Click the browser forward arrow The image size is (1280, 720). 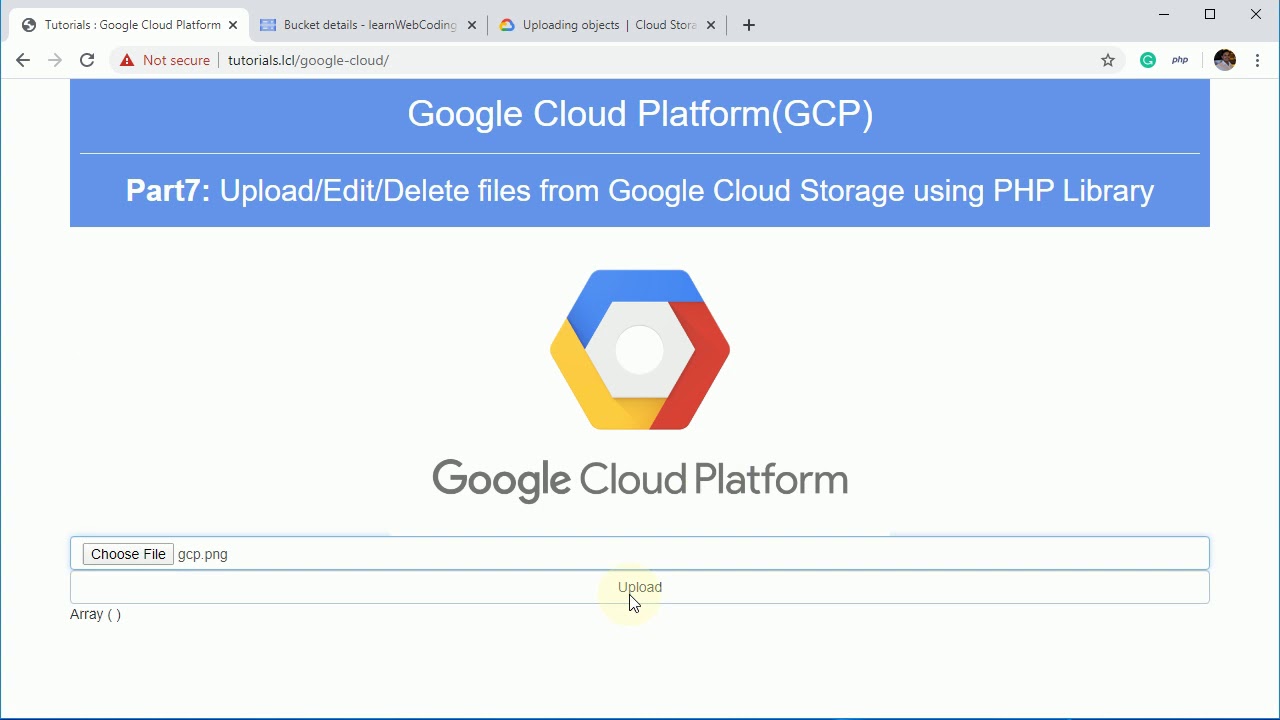pyautogui.click(x=55, y=60)
